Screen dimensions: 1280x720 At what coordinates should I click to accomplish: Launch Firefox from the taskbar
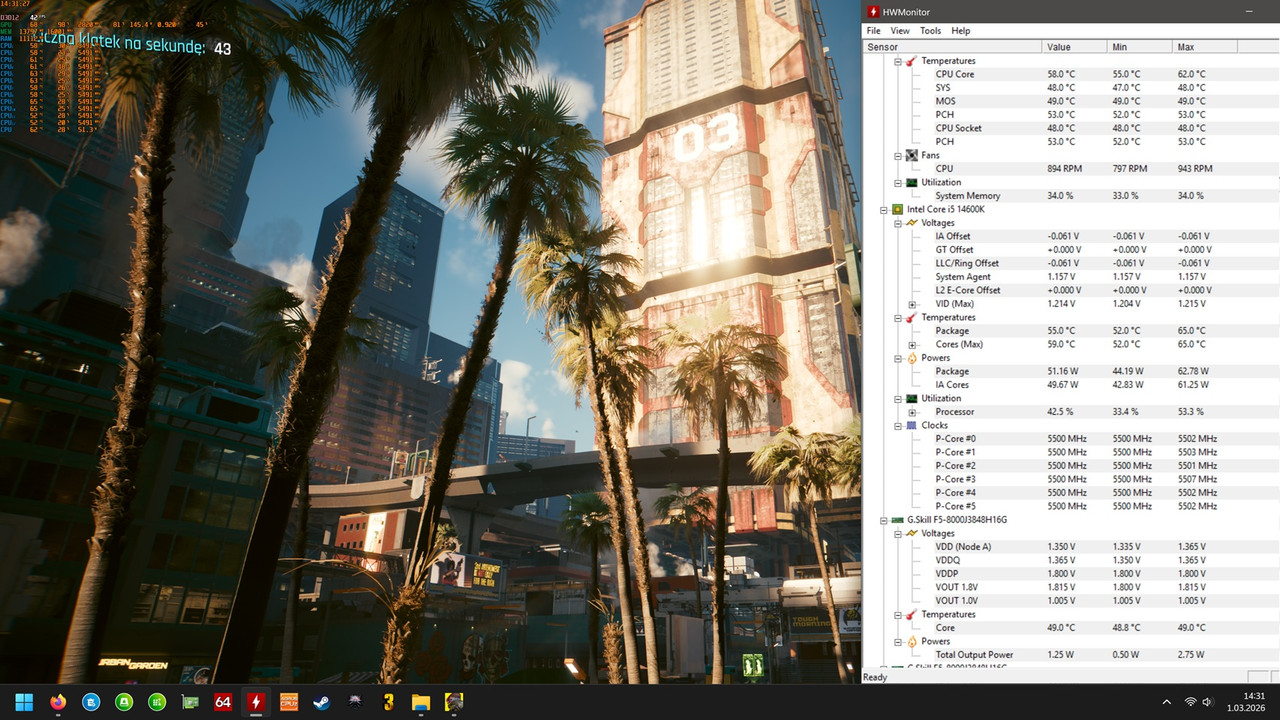[57, 702]
